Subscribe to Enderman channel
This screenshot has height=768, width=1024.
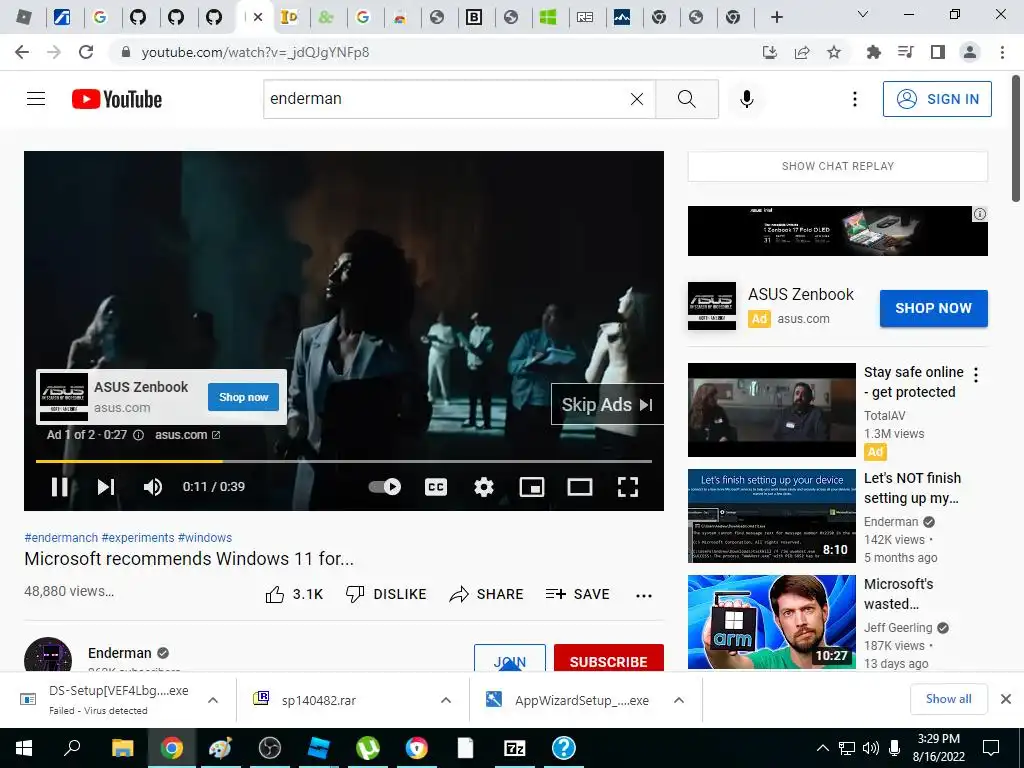(609, 658)
